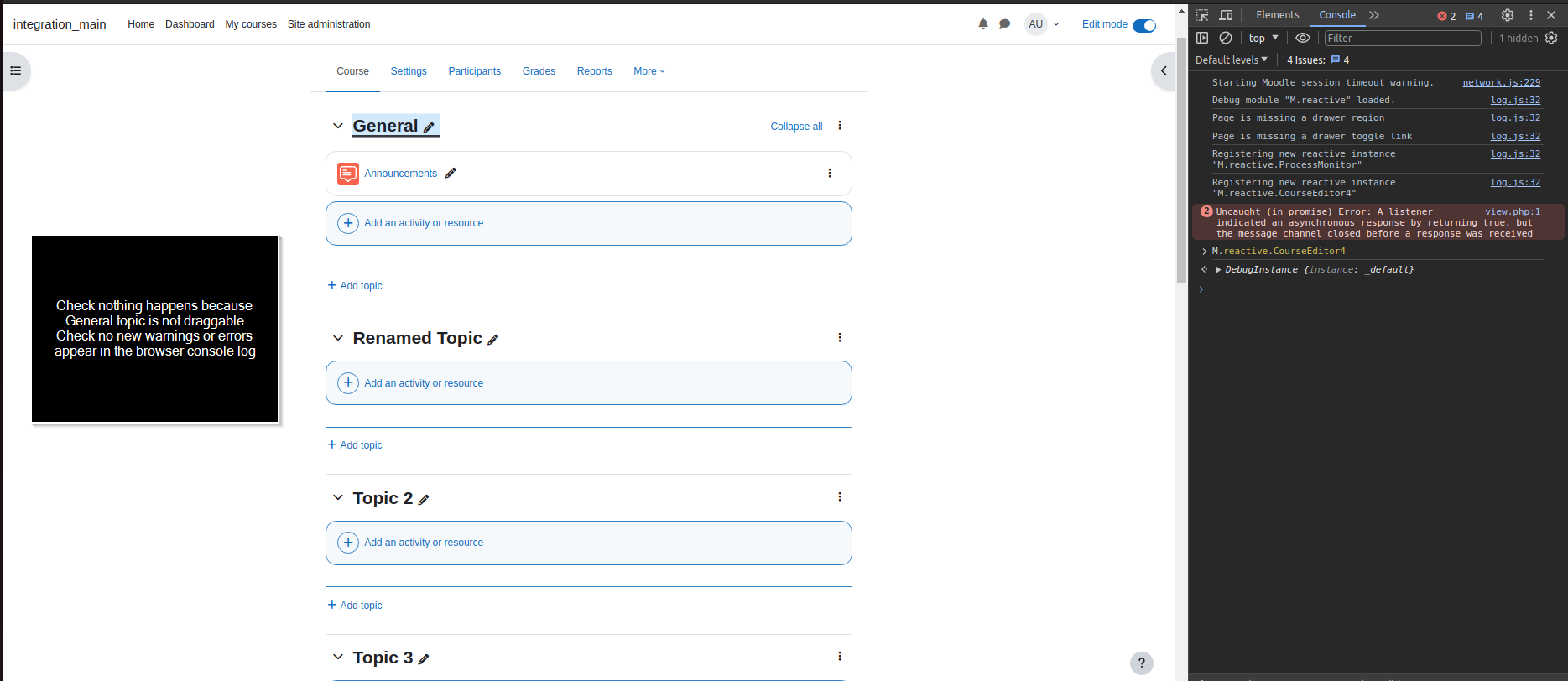Open the Participants tab
1568x681 pixels.
(475, 71)
